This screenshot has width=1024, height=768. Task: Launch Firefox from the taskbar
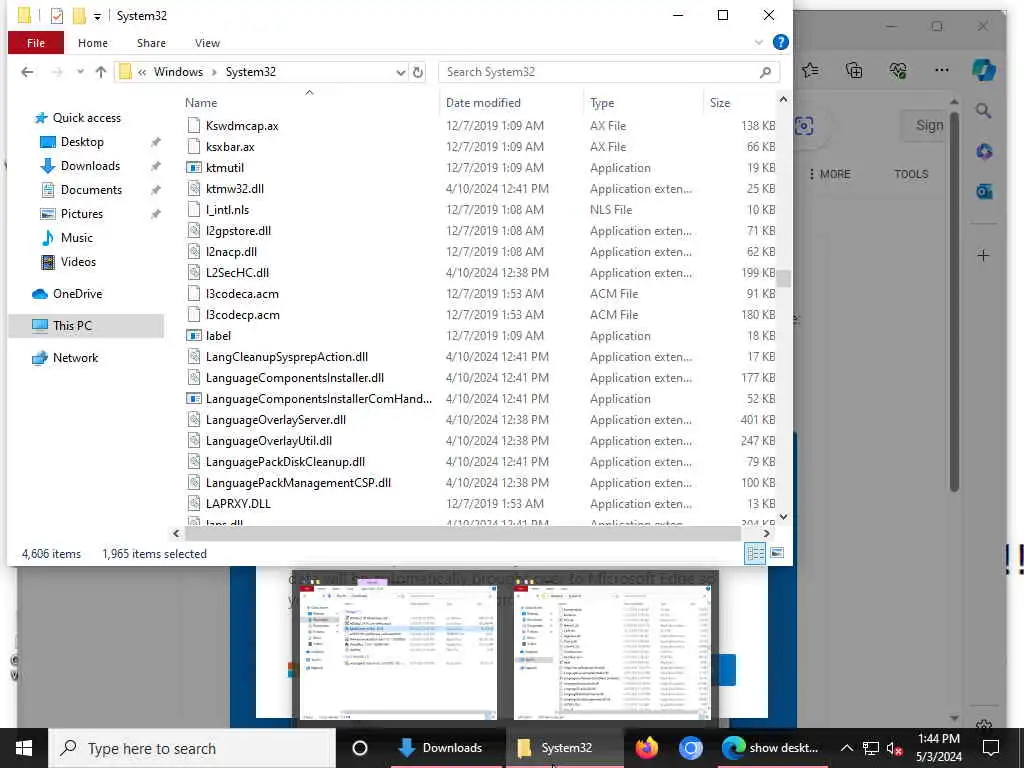[647, 748]
